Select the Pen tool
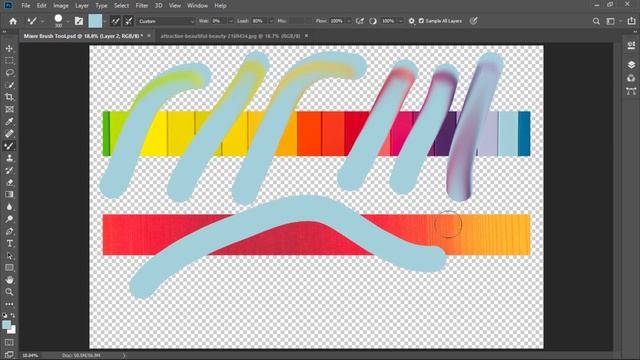Screen dimensions: 640x360 (9, 231)
